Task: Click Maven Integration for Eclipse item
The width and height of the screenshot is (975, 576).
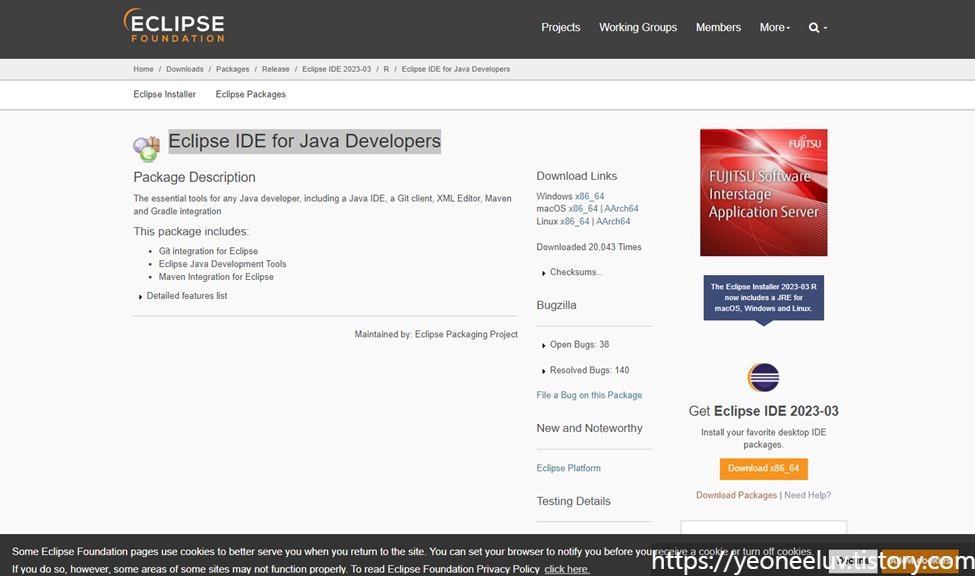Action: [x=216, y=277]
